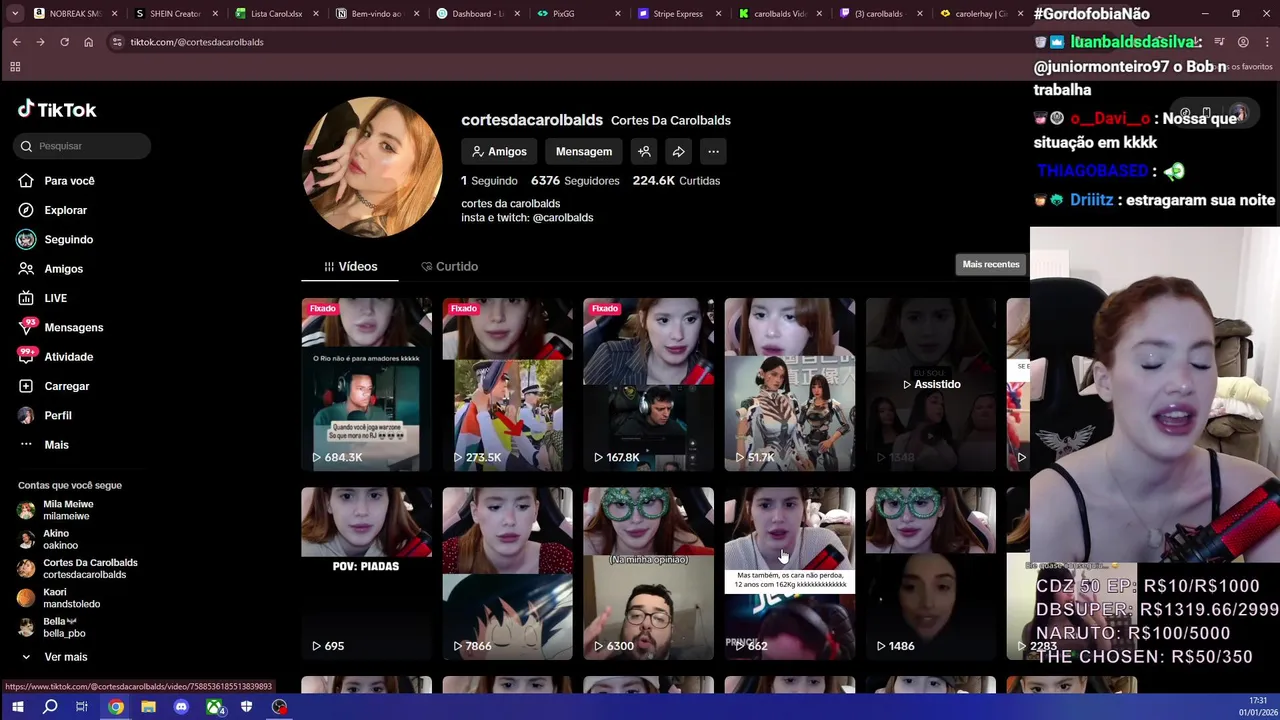The width and height of the screenshot is (1280, 720).
Task: Open followed account Akino oakinoo
Action: coord(48,539)
